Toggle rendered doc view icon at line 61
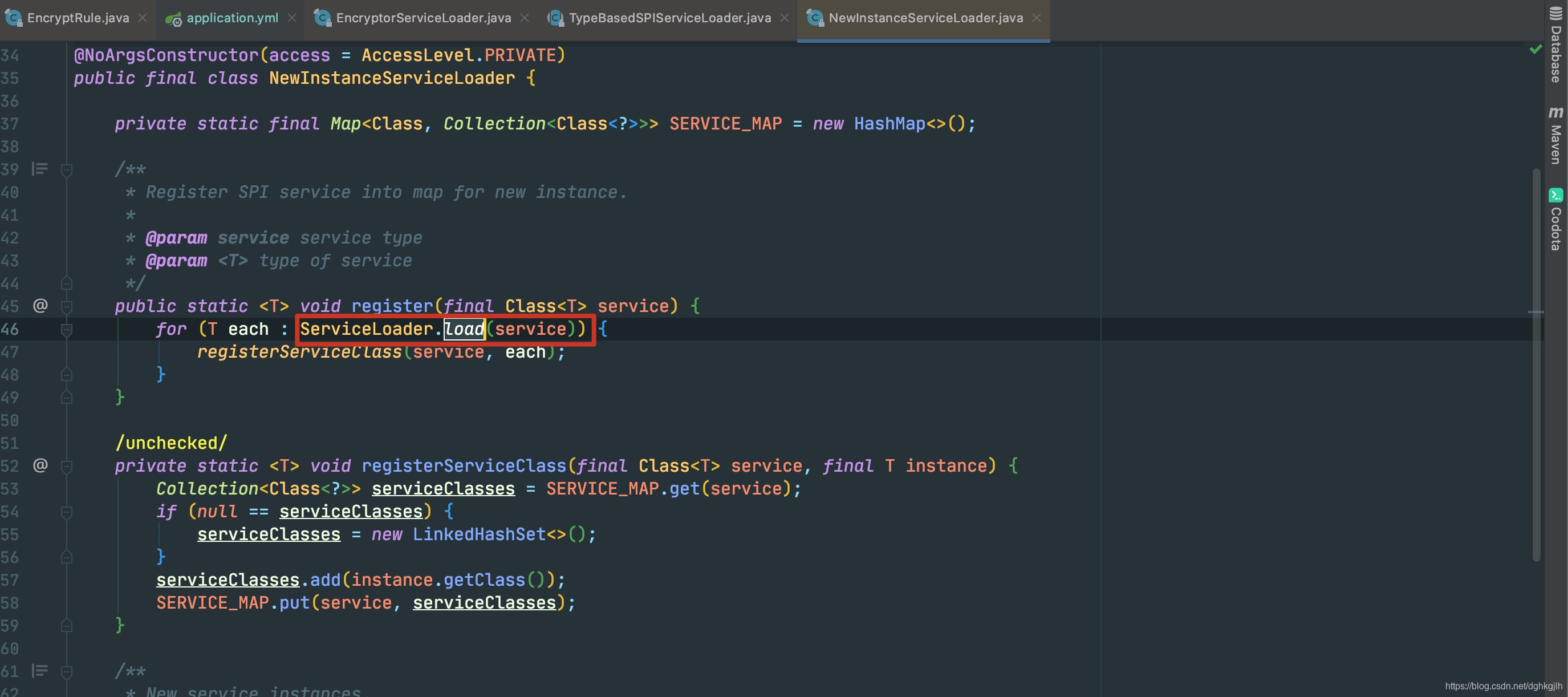 tap(39, 670)
